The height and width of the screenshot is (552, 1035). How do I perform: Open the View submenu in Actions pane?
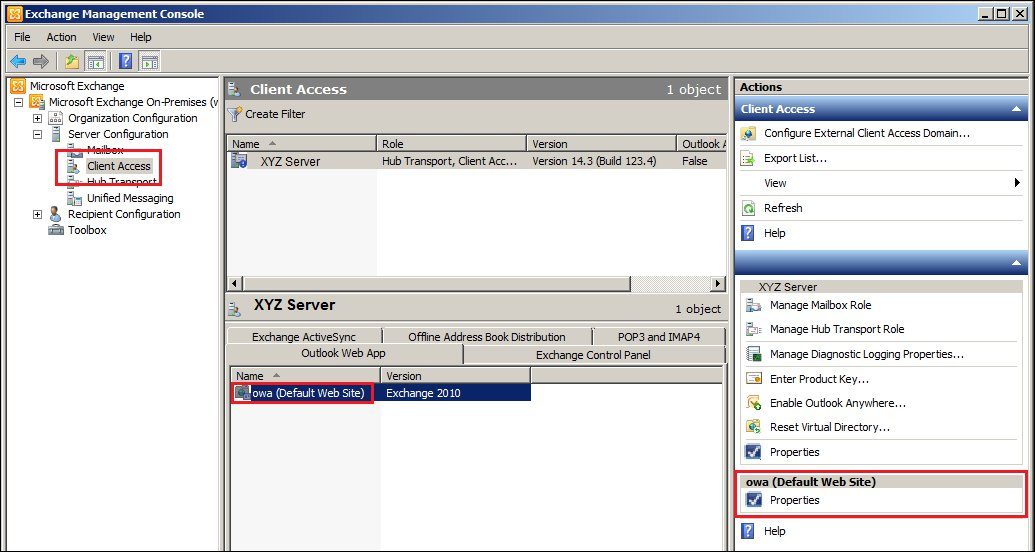tap(1016, 183)
